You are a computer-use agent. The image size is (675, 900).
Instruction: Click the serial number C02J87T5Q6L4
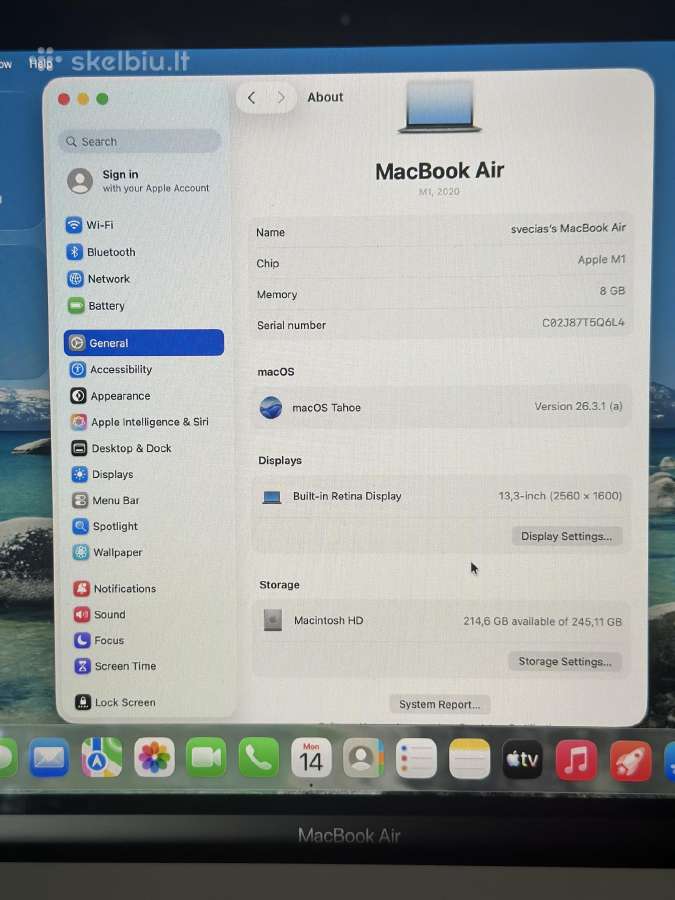(x=583, y=323)
